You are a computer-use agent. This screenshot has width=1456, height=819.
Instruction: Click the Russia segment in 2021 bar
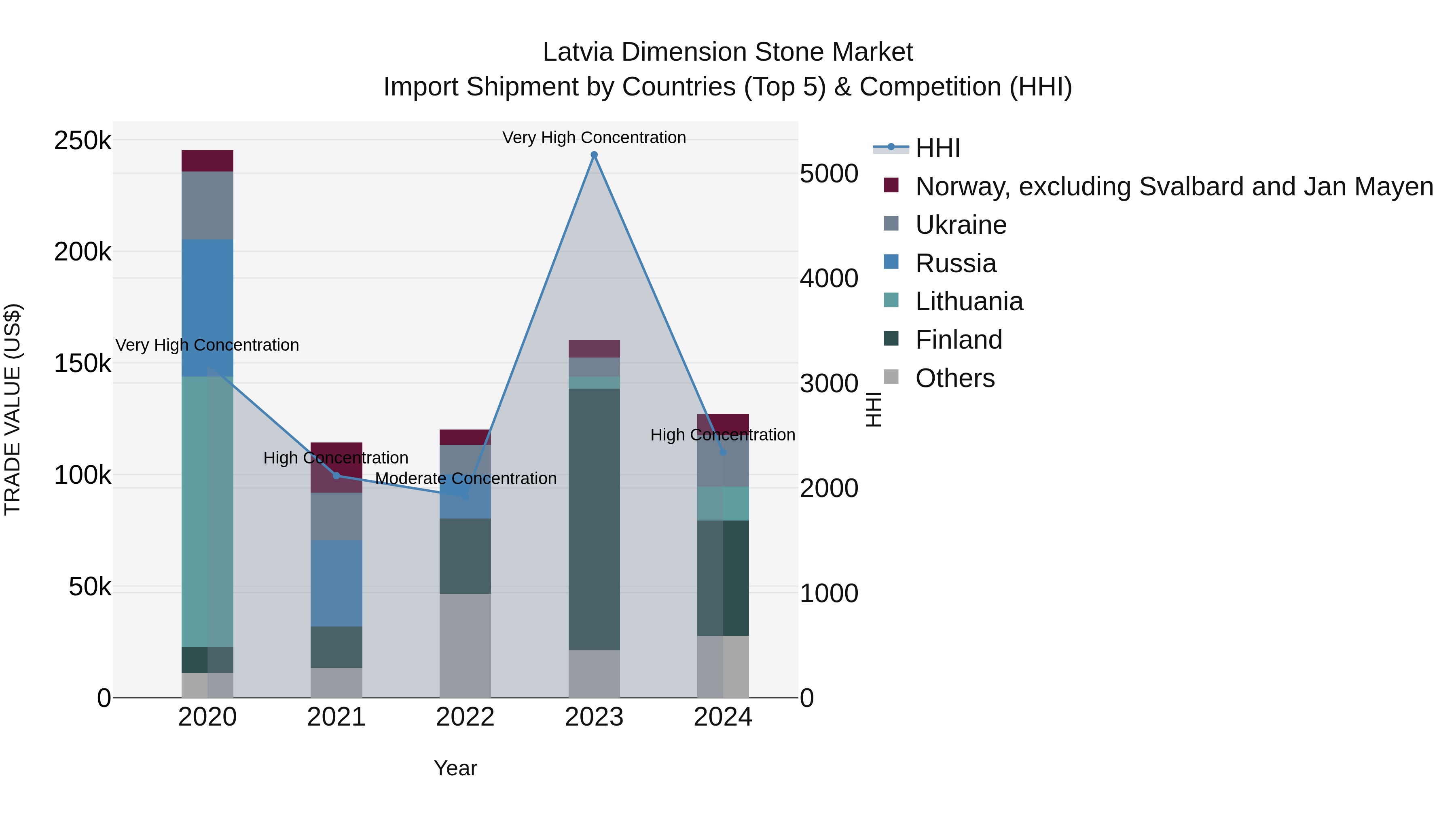(x=336, y=583)
